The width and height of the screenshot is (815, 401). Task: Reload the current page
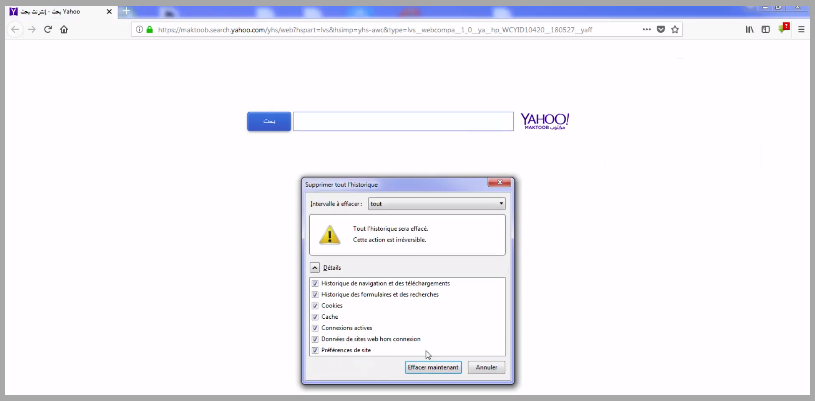47,30
